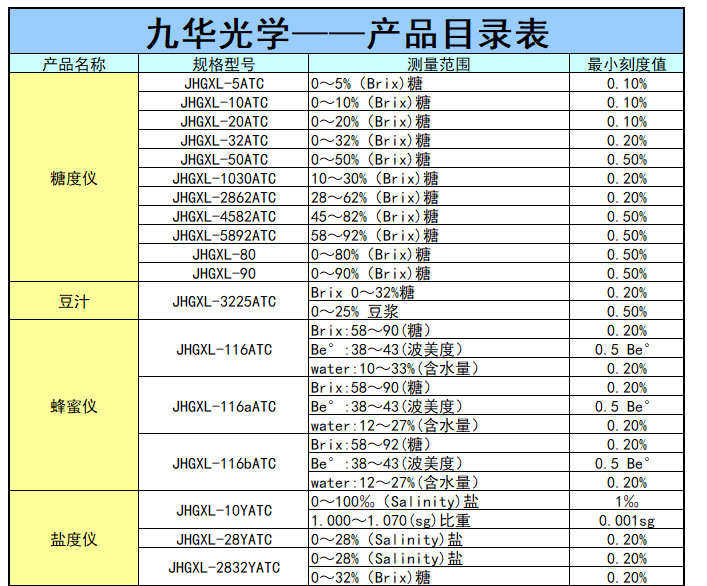Click the 豆汁 category cell
Image resolution: width=707 pixels, height=586 pixels.
point(74,302)
